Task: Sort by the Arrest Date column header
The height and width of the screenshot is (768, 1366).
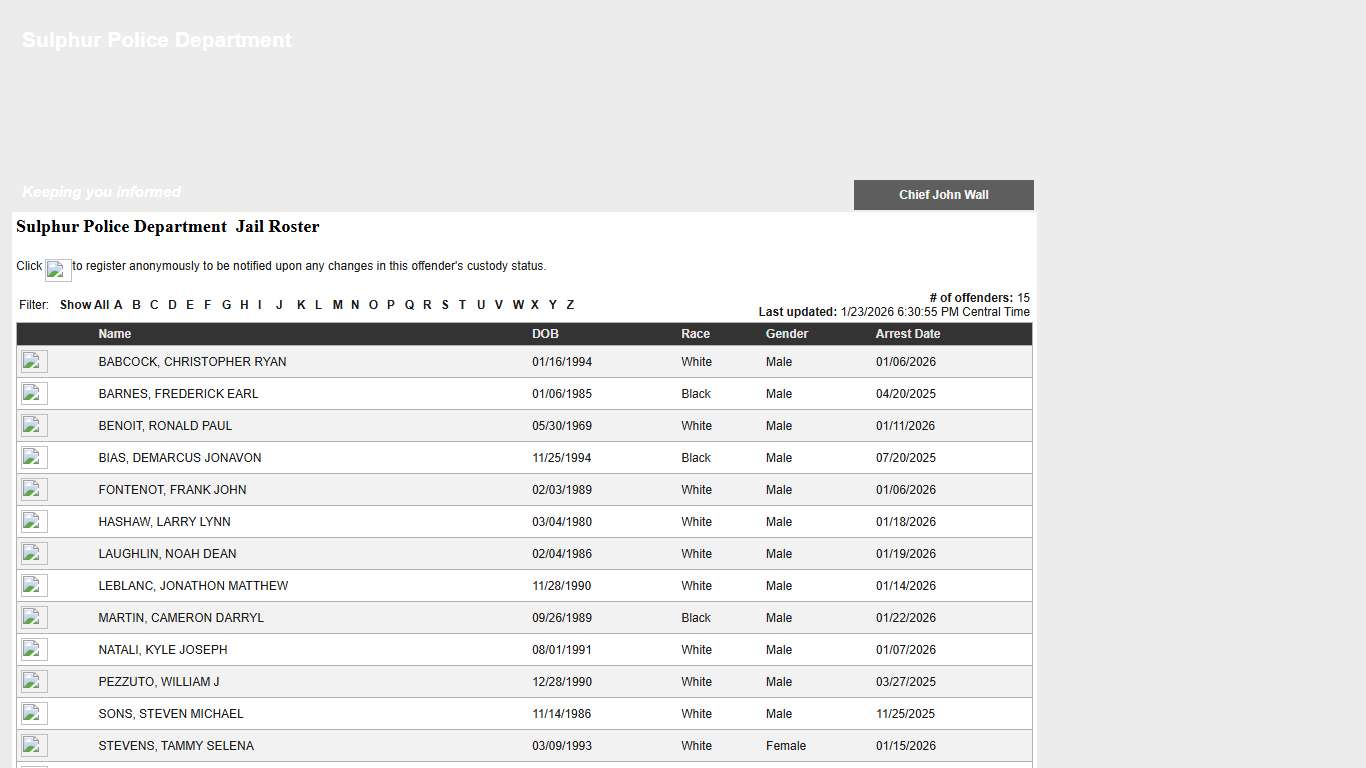Action: point(907,334)
